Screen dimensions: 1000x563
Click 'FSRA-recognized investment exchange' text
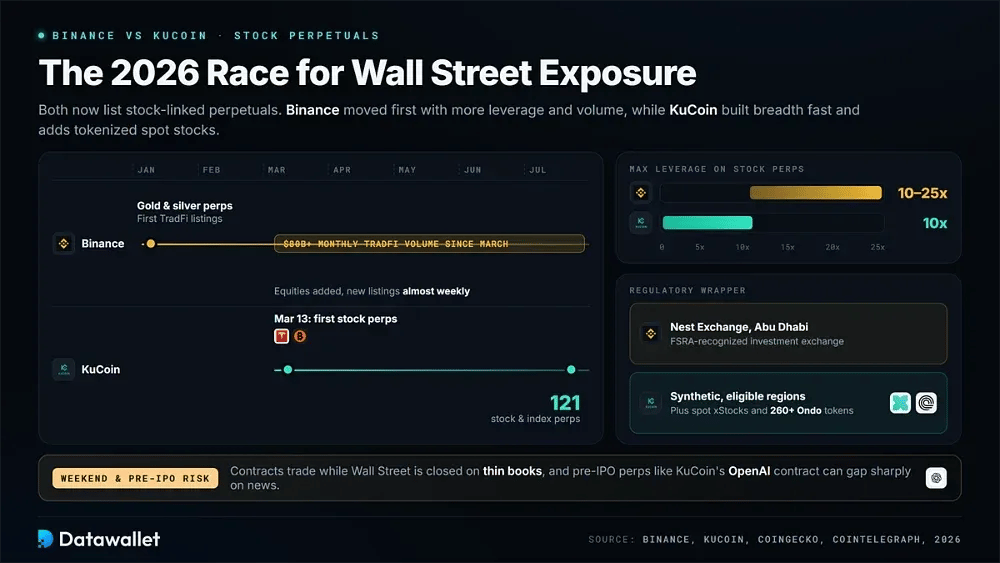[x=757, y=342]
